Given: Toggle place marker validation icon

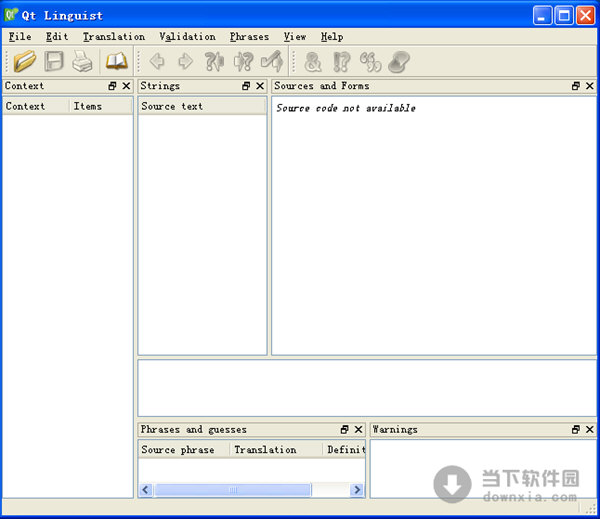Looking at the screenshot, I should click(399, 62).
